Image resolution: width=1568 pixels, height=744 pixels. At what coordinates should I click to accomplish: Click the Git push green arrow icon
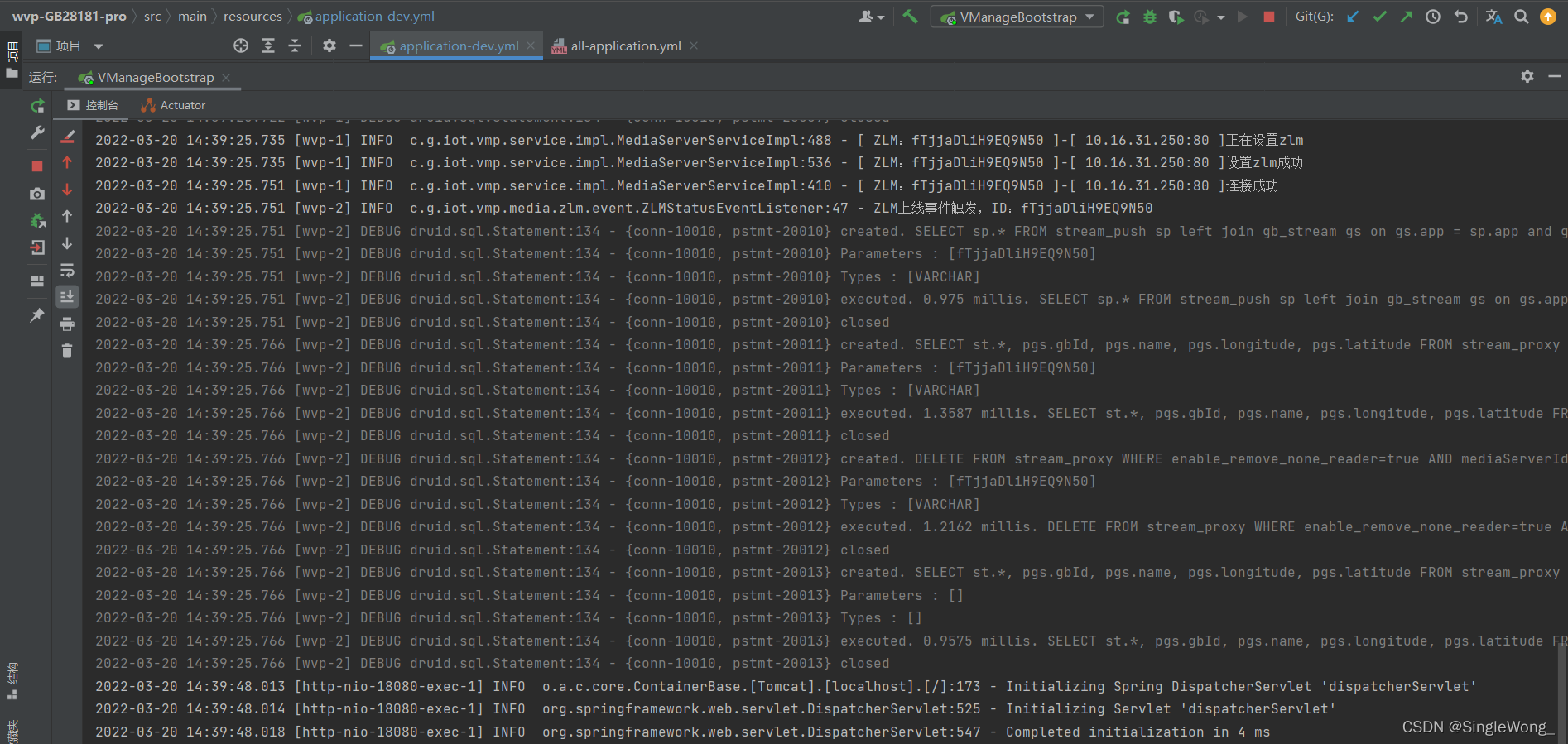pos(1406,17)
